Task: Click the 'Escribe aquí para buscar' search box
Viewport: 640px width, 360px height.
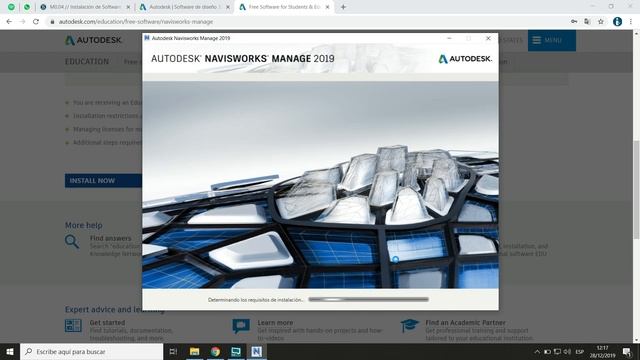Action: [x=91, y=351]
